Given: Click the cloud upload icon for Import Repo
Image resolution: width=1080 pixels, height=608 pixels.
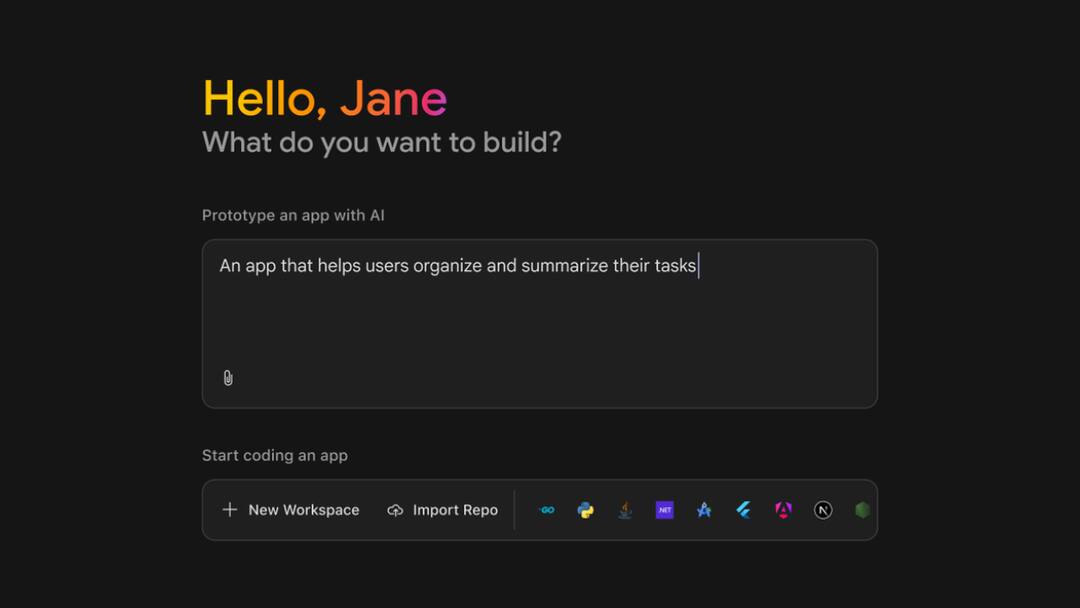Looking at the screenshot, I should click(395, 510).
